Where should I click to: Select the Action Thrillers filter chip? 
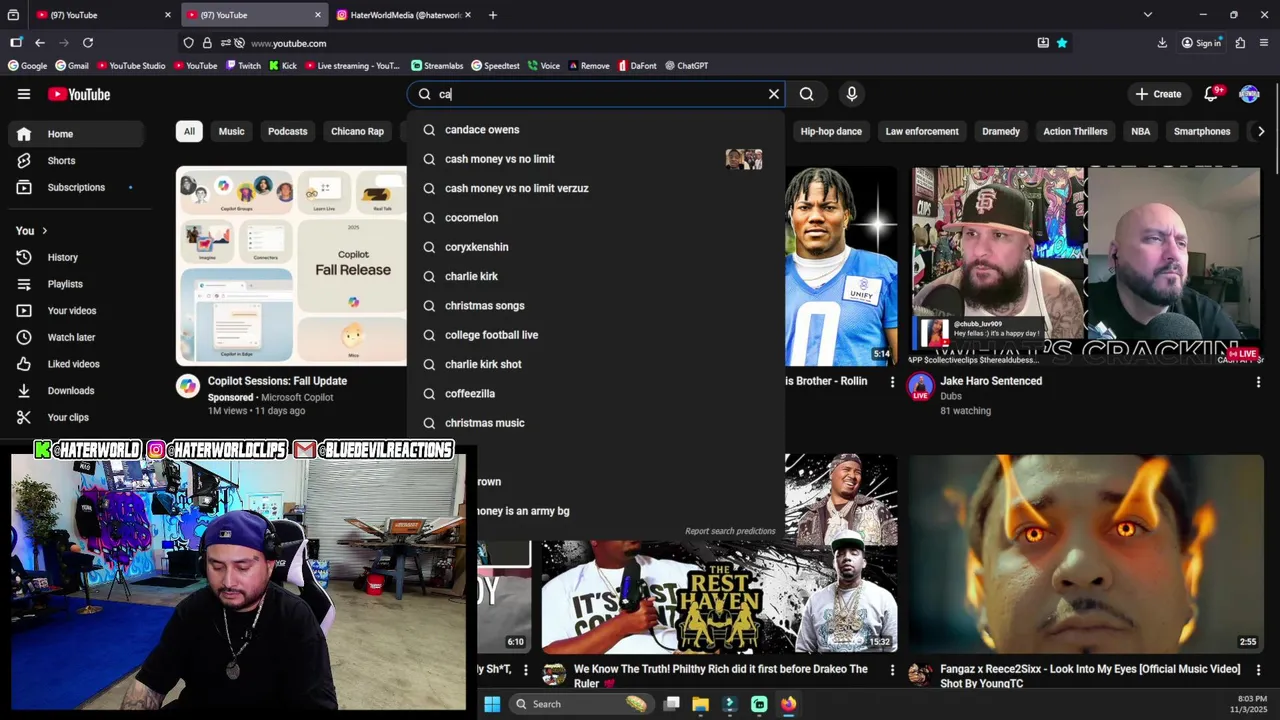1075,131
